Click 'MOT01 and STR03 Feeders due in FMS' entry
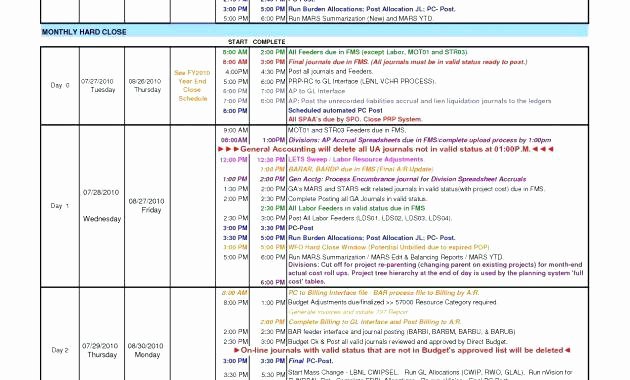This screenshot has width=630, height=380. pos(347,130)
